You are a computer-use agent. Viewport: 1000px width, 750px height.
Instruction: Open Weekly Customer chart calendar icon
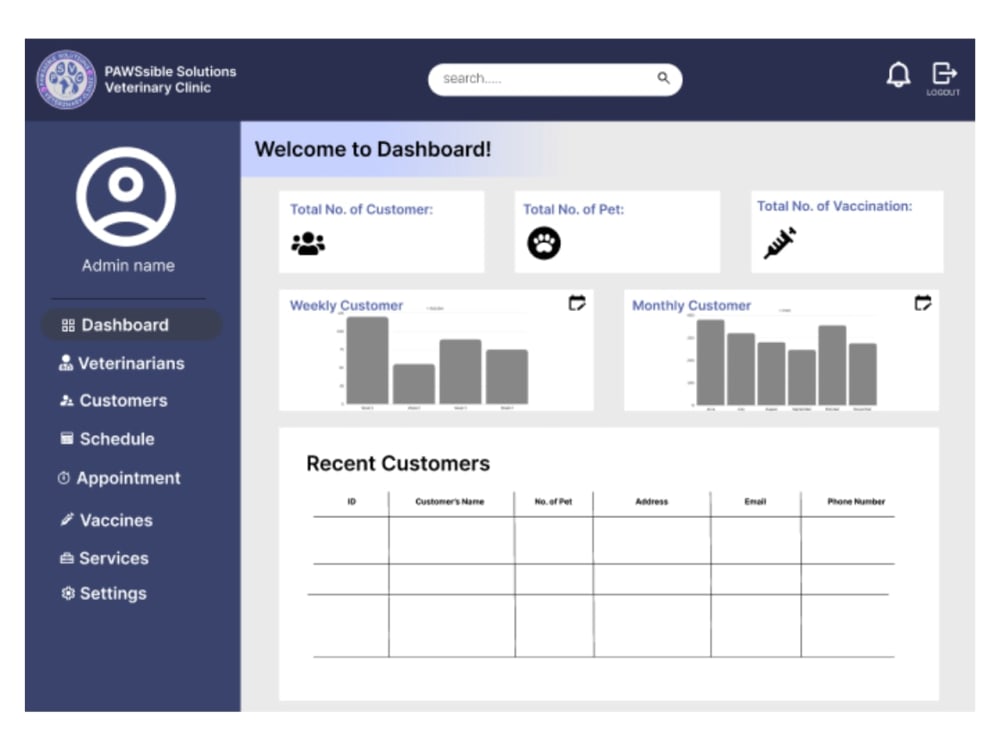click(x=577, y=303)
